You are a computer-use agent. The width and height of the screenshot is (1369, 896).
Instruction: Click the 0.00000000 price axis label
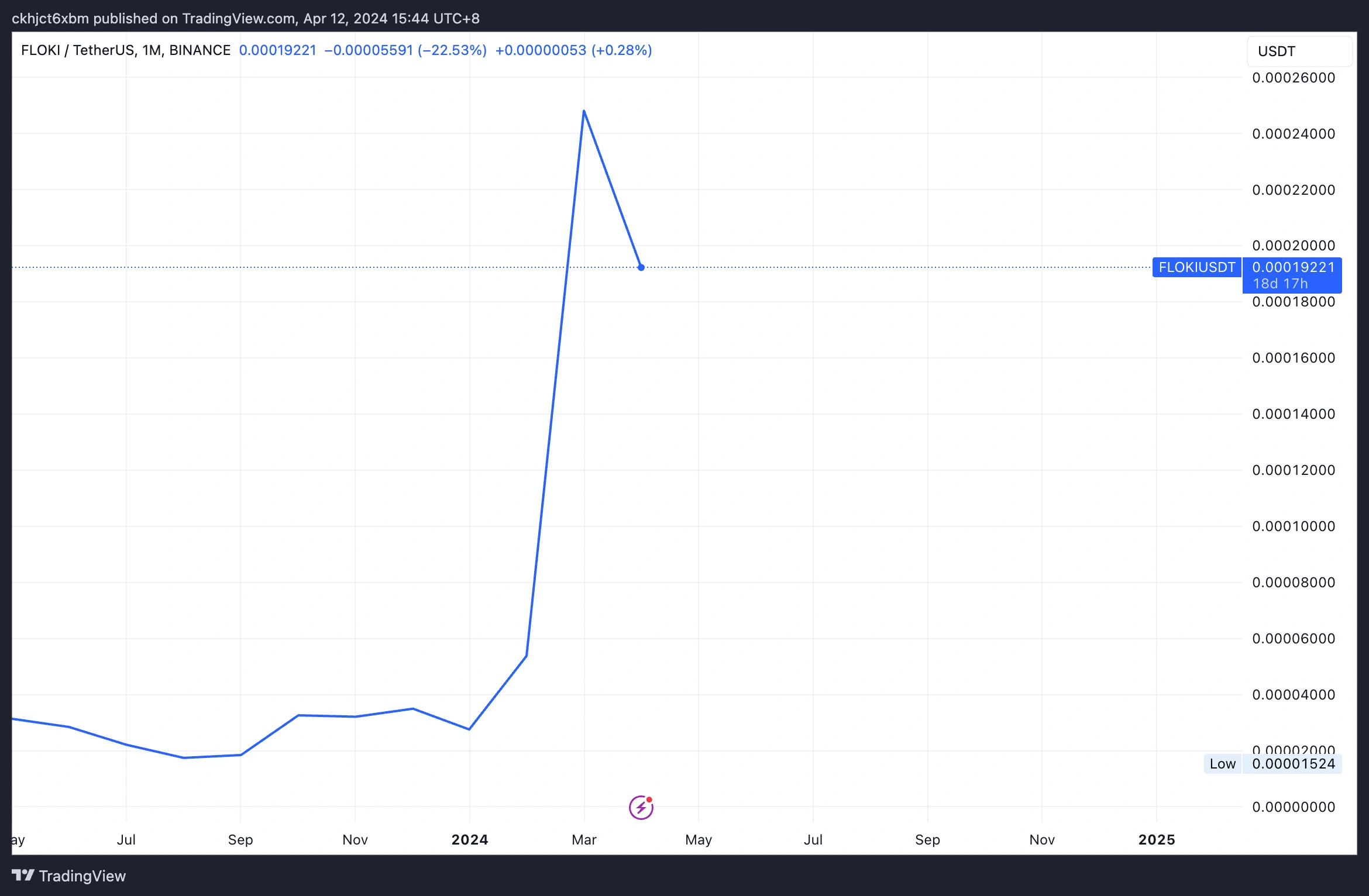click(x=1294, y=807)
